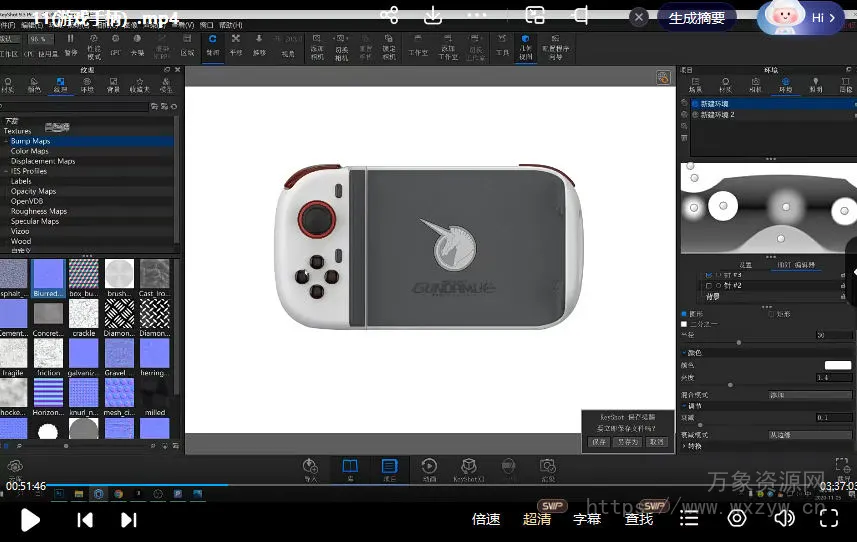Enable the half checkbox under the shape options

(x=684, y=324)
